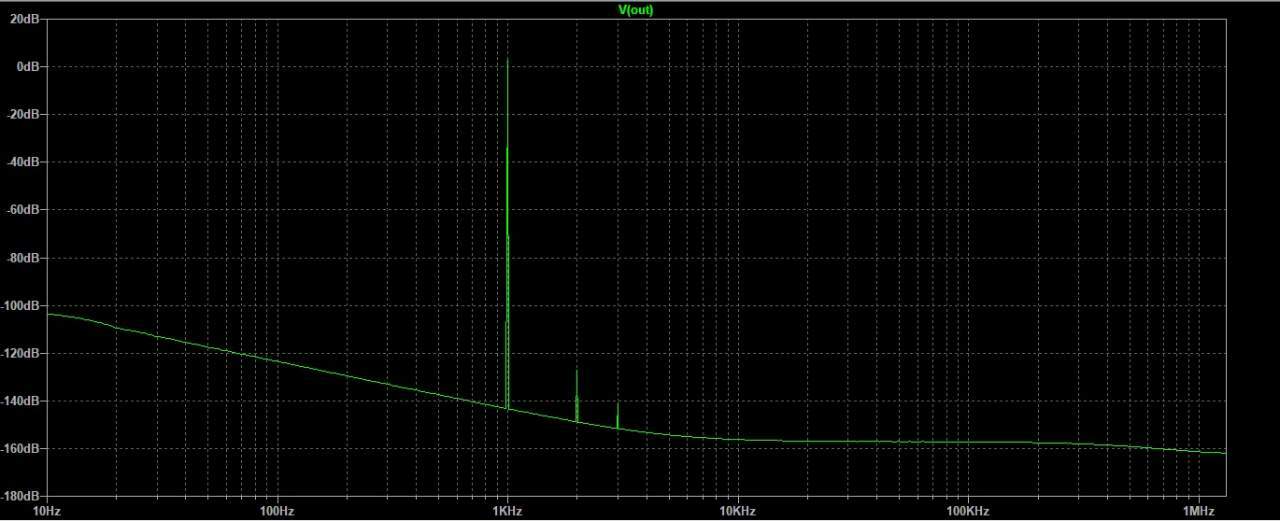1280x521 pixels.
Task: Click the 100Hz frequency axis label
Action: point(277,512)
